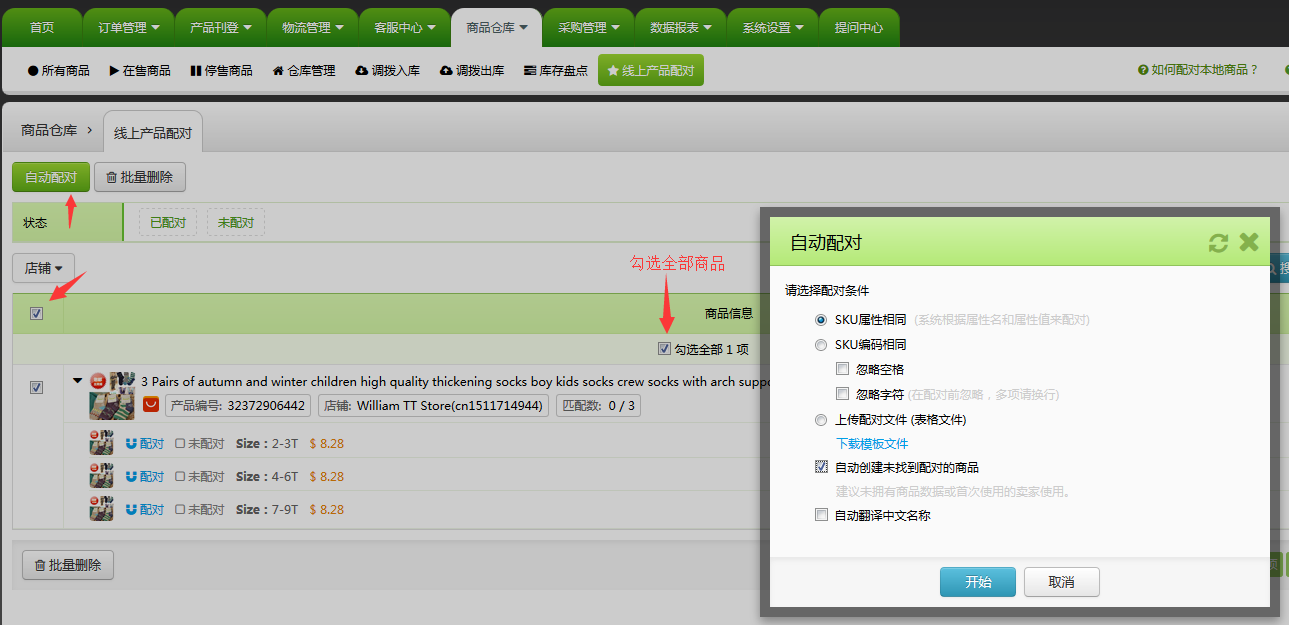1289x625 pixels.
Task: Click 店铺: William TT Store label
Action: click(x=433, y=405)
